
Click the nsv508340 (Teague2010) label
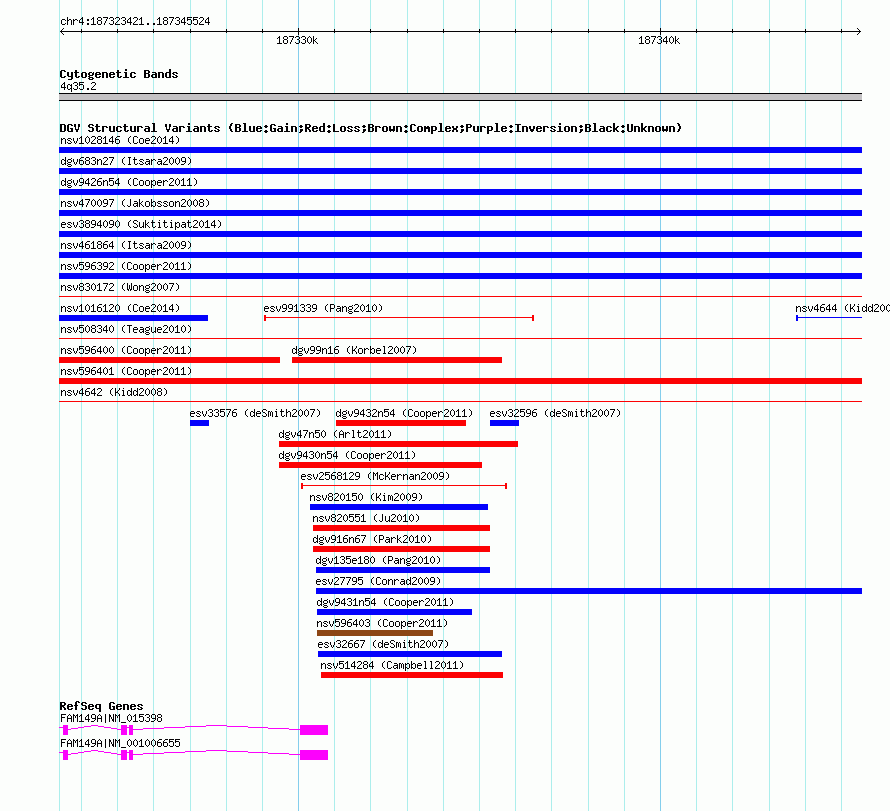click(x=126, y=329)
